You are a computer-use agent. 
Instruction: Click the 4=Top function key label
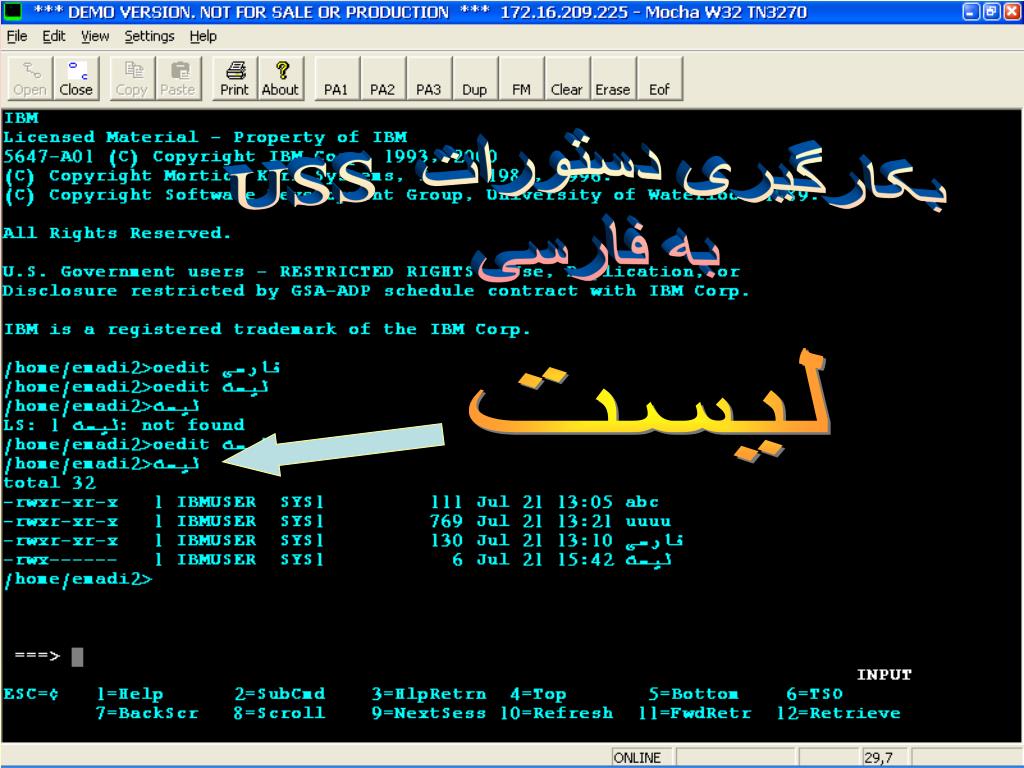click(x=538, y=694)
